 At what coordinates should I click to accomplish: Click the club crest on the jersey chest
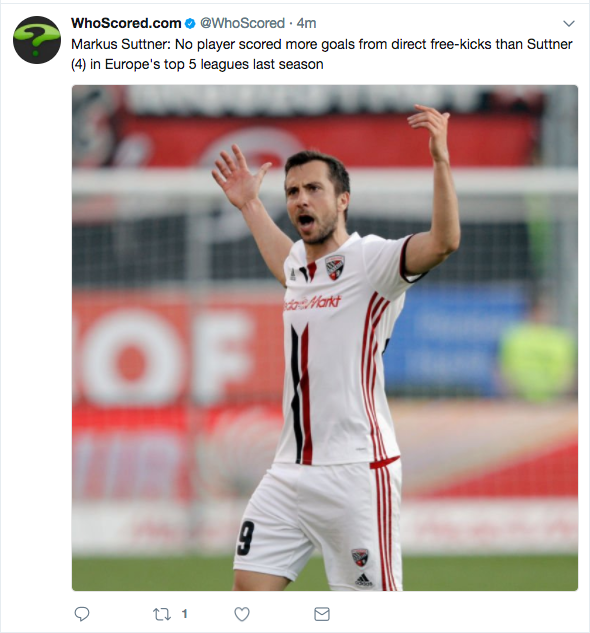[x=335, y=267]
